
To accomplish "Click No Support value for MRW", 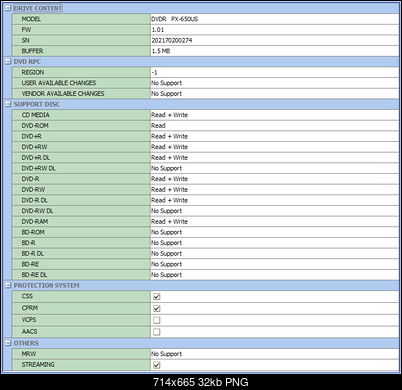I will click(166, 354).
